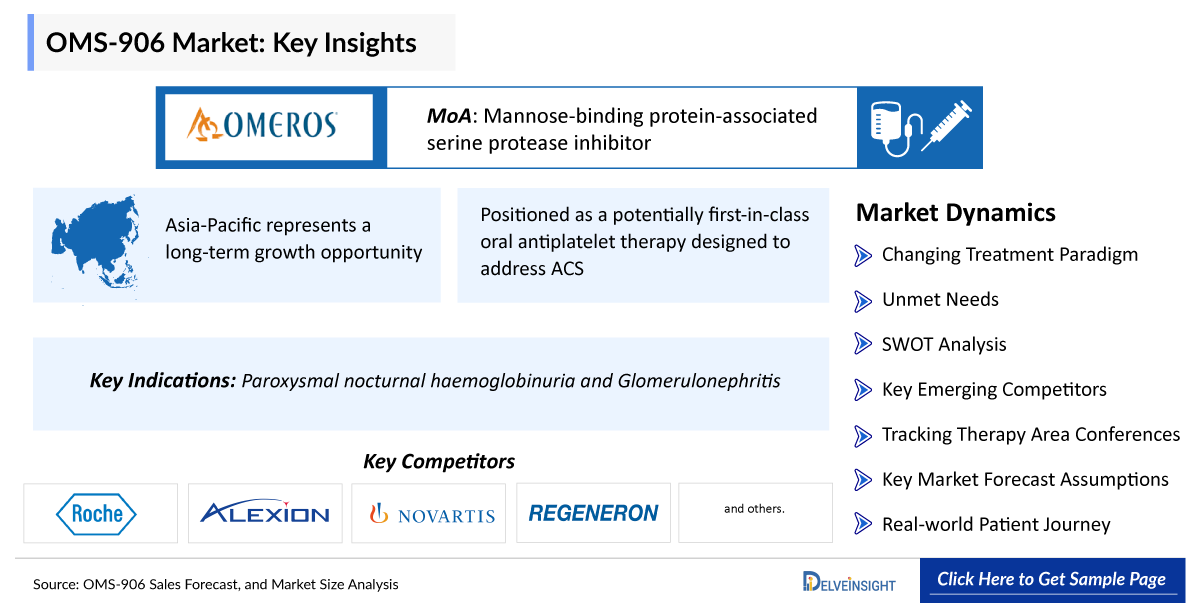This screenshot has height=603, width=1200.
Task: Click the IV bag and syringe icon
Action: (918, 127)
